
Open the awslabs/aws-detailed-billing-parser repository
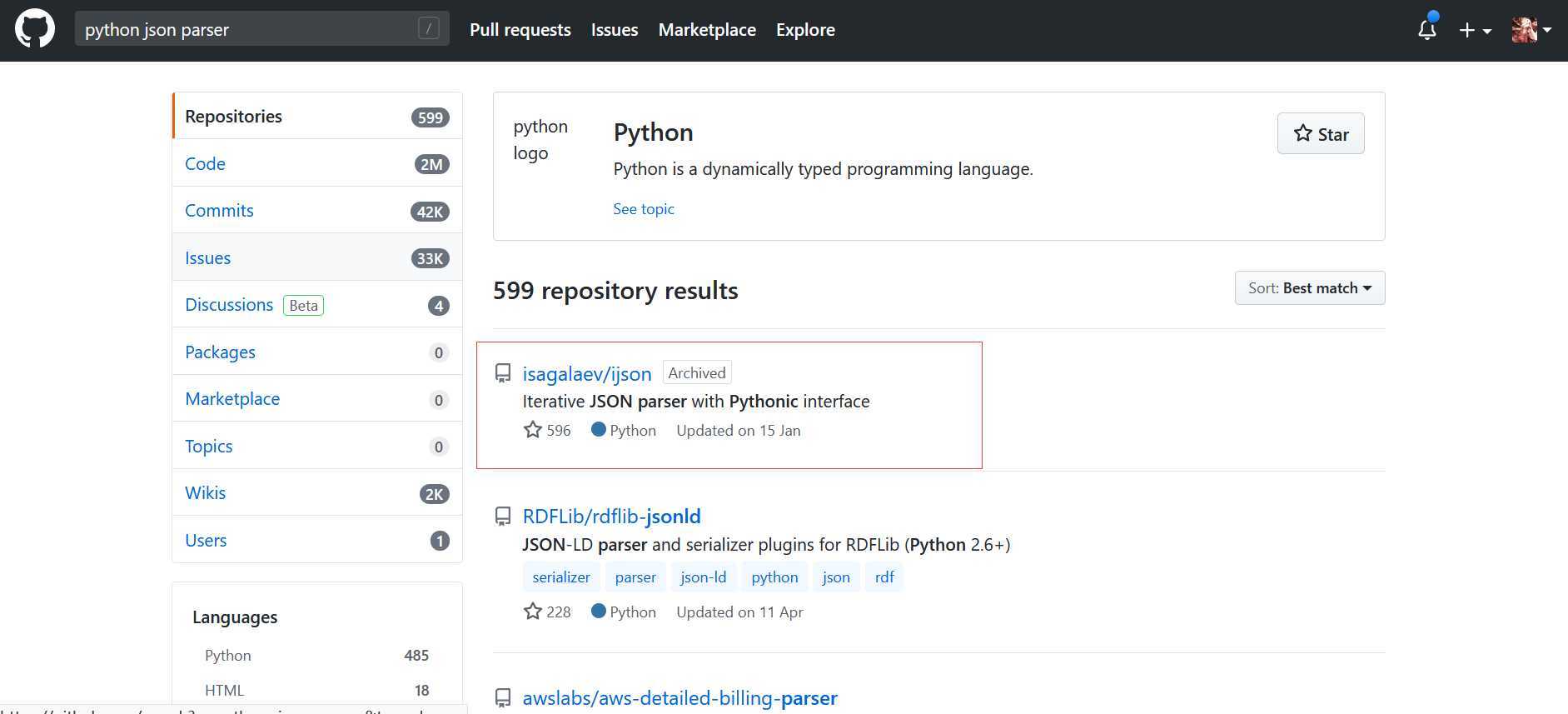pos(680,698)
